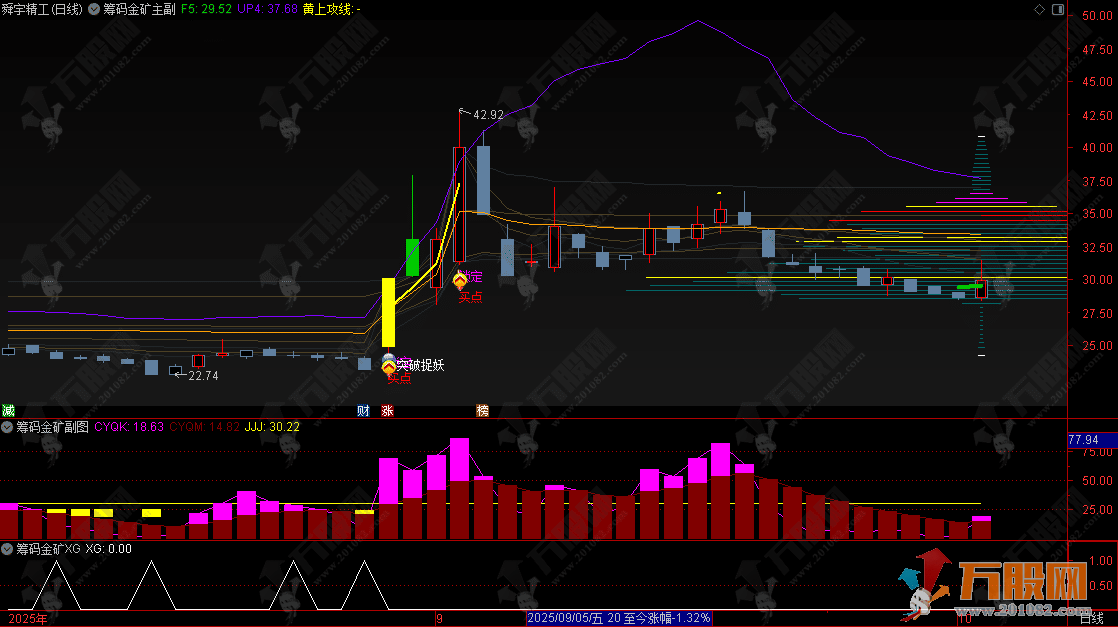Click the green candlestick after the breakout
This screenshot has height=627, width=1118.
(x=412, y=256)
